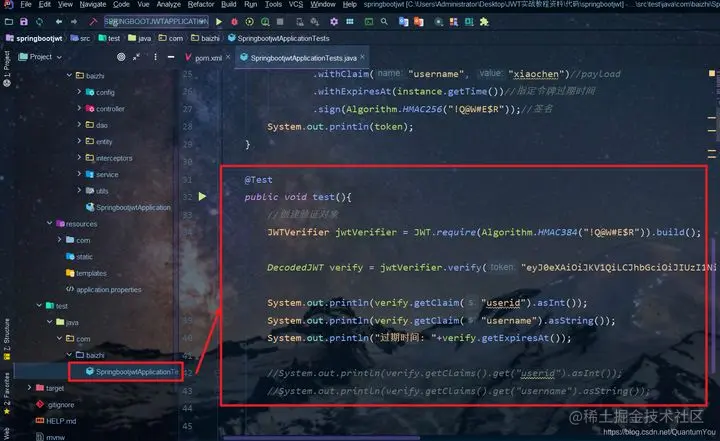Click the locate target icon in Project panel
This screenshot has height=441, width=720.
pyautogui.click(x=121, y=57)
